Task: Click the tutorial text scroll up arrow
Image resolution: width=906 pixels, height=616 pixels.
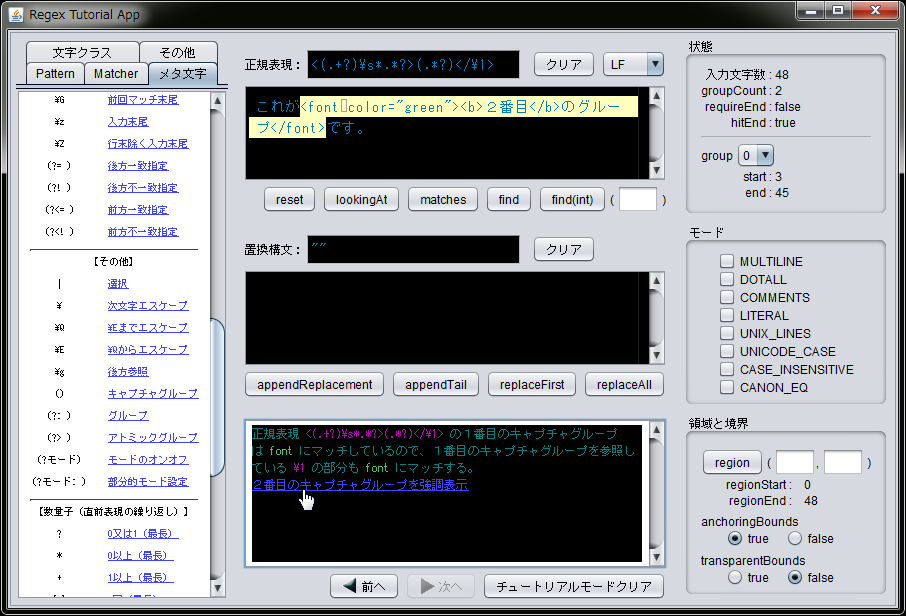Action: (x=656, y=429)
